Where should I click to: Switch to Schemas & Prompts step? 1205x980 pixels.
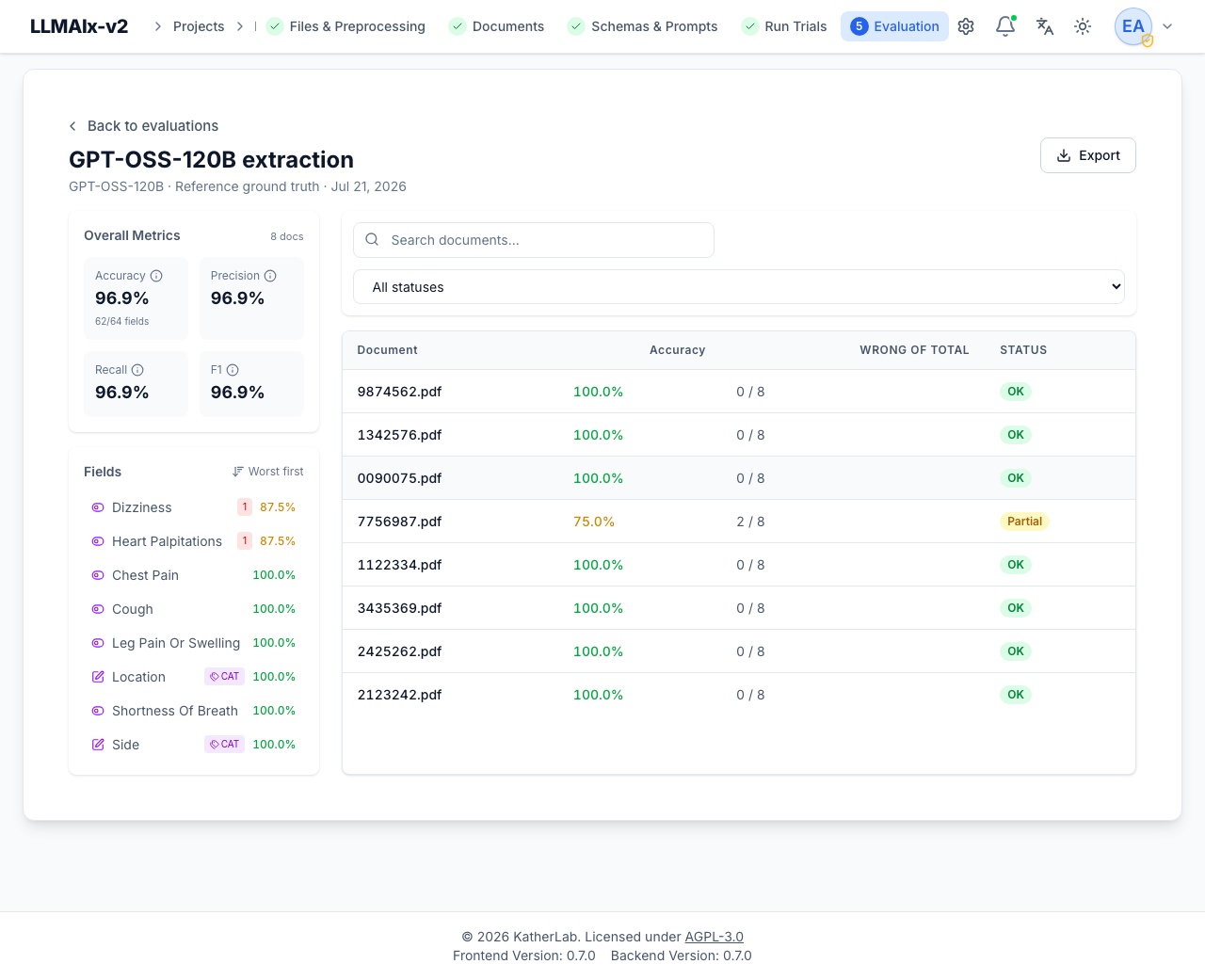(642, 26)
